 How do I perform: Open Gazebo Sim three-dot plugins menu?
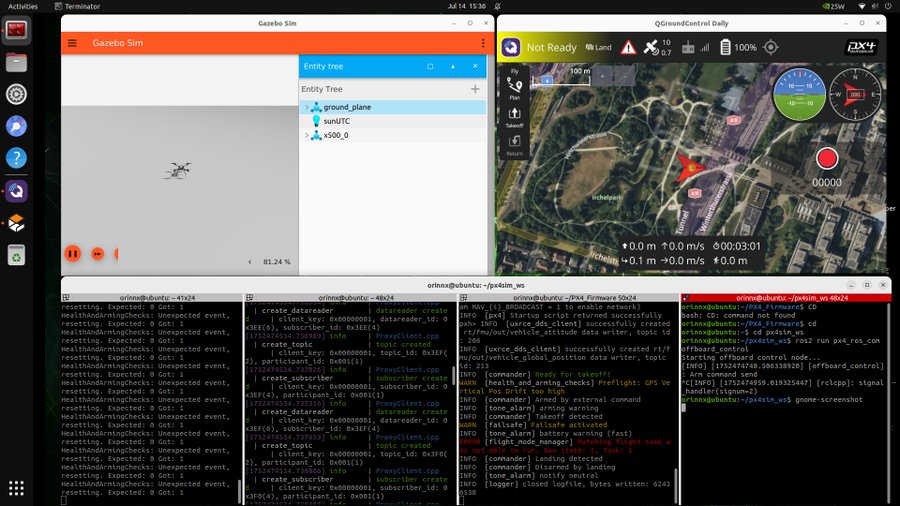pyautogui.click(x=483, y=43)
